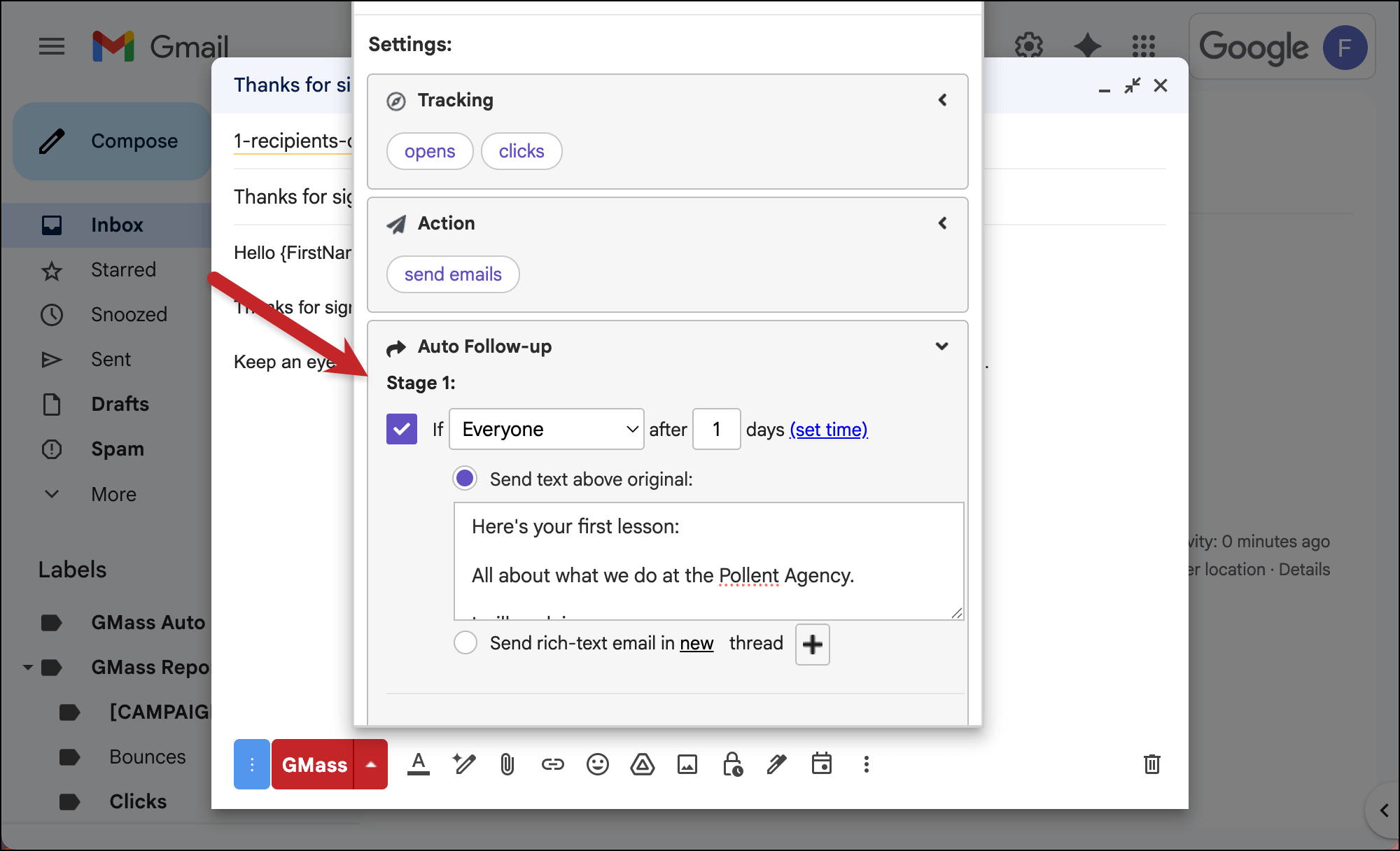
Task: Open the Google apps grid
Action: coord(1144,45)
